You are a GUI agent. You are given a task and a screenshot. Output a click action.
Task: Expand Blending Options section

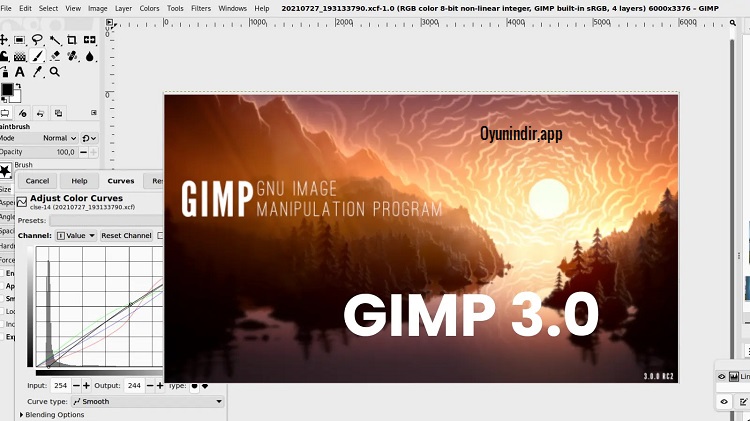click(52, 415)
